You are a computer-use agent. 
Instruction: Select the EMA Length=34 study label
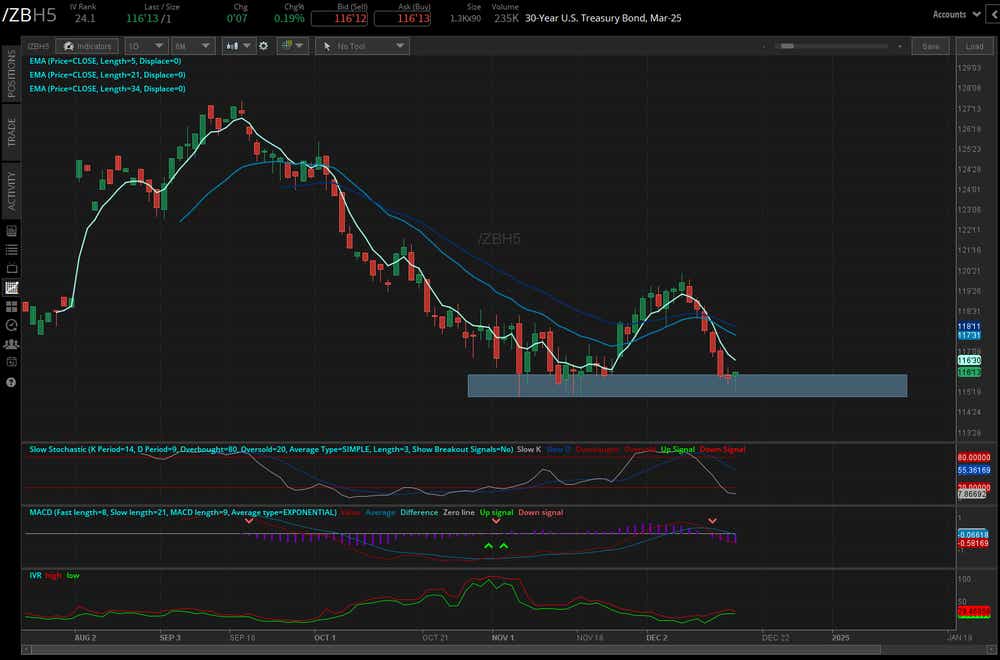(x=107, y=89)
